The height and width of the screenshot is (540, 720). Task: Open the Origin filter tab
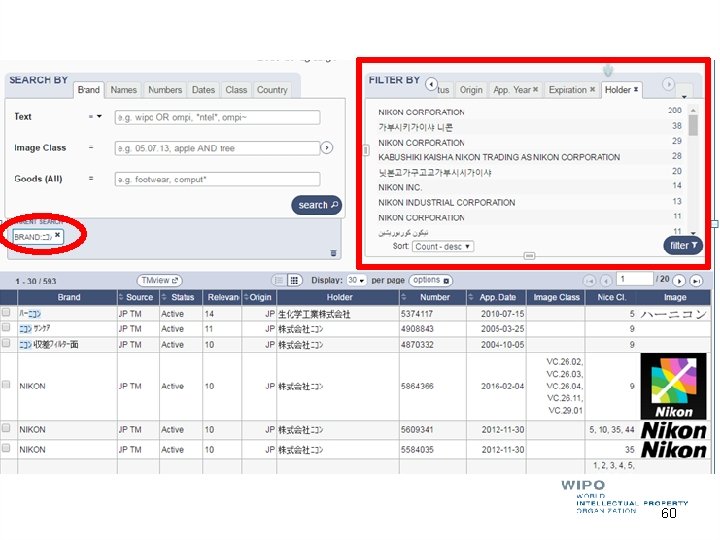pos(471,90)
